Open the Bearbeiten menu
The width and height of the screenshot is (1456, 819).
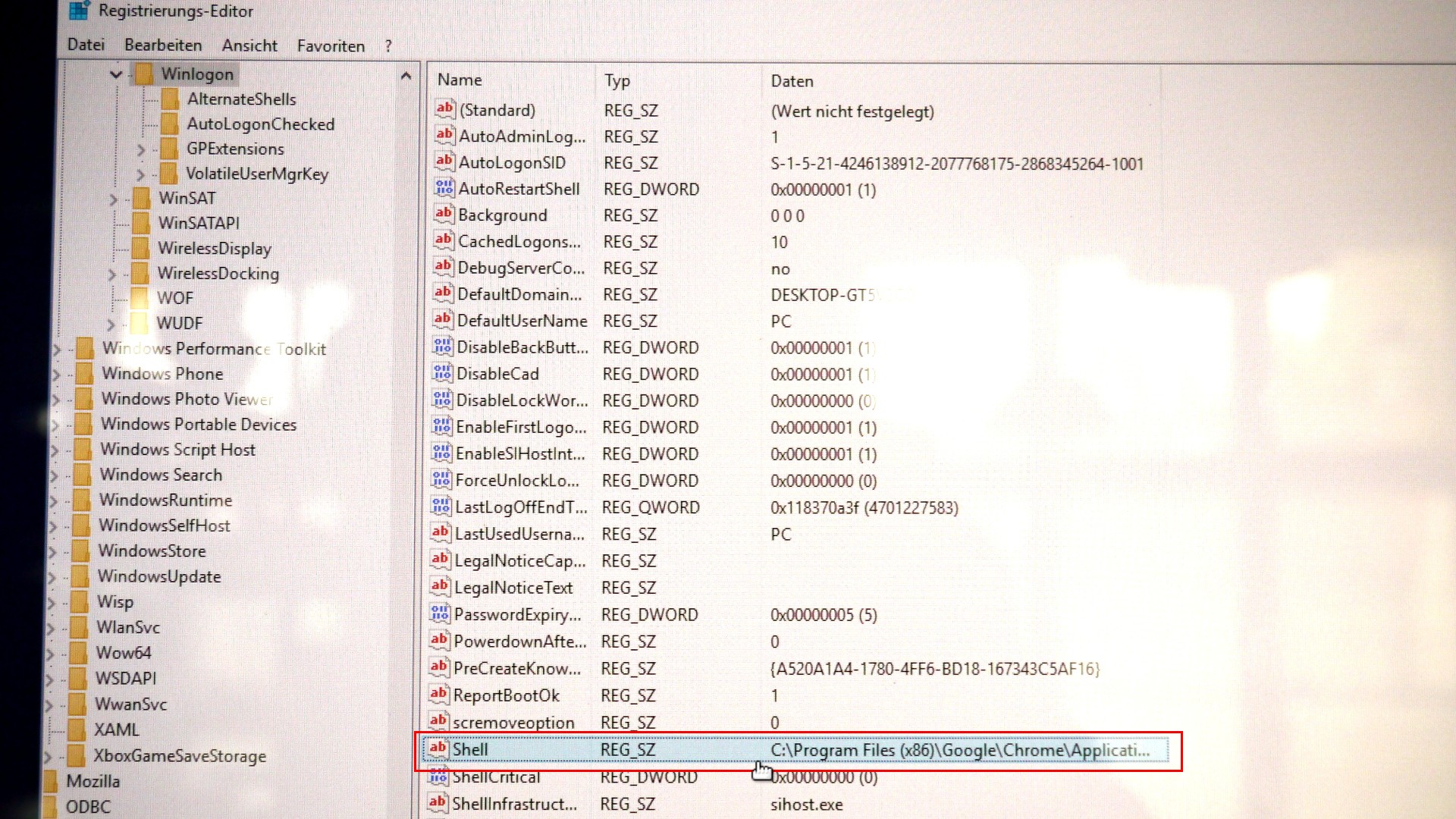[163, 45]
